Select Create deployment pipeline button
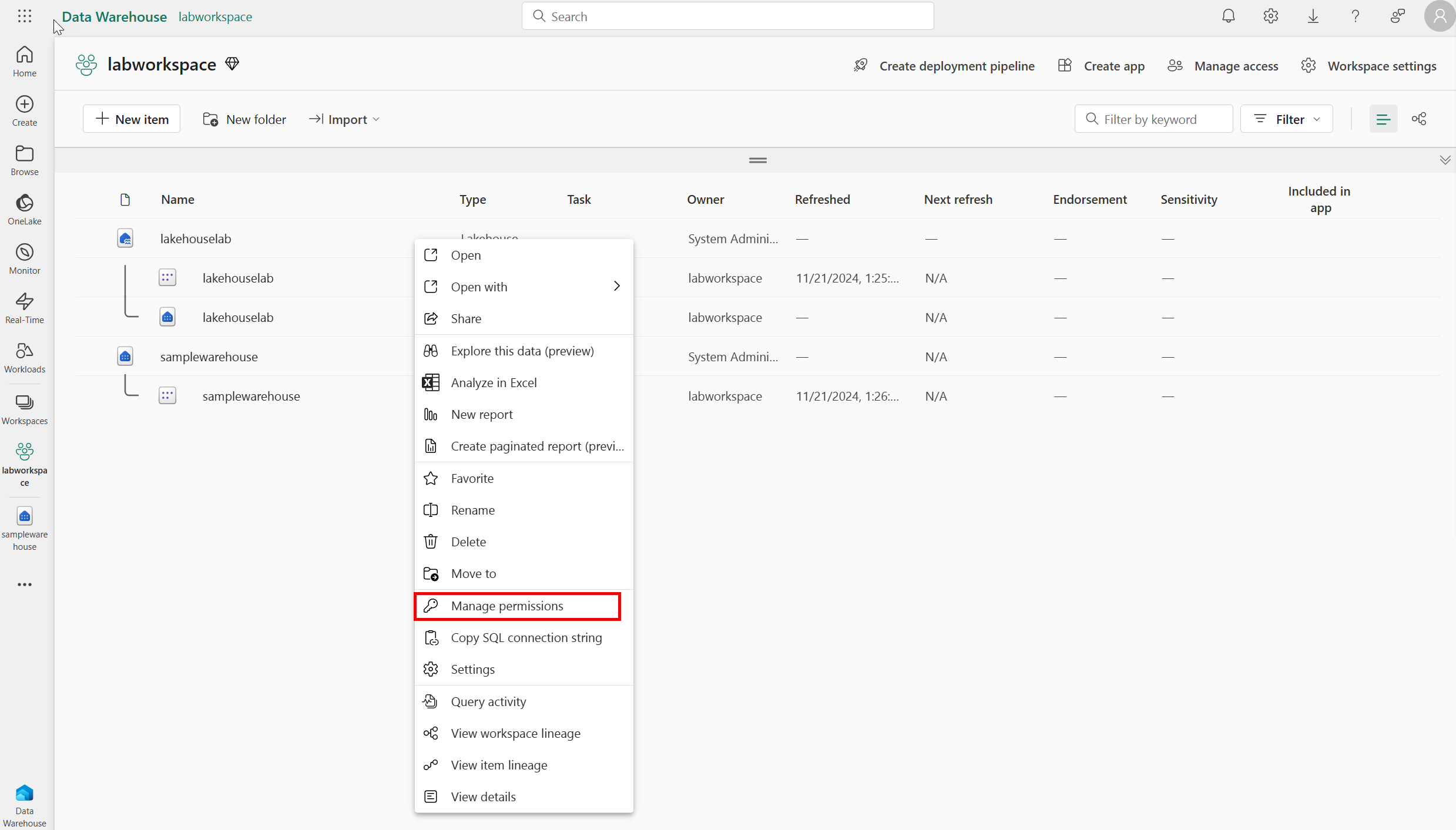Image resolution: width=1456 pixels, height=830 pixels. (944, 65)
